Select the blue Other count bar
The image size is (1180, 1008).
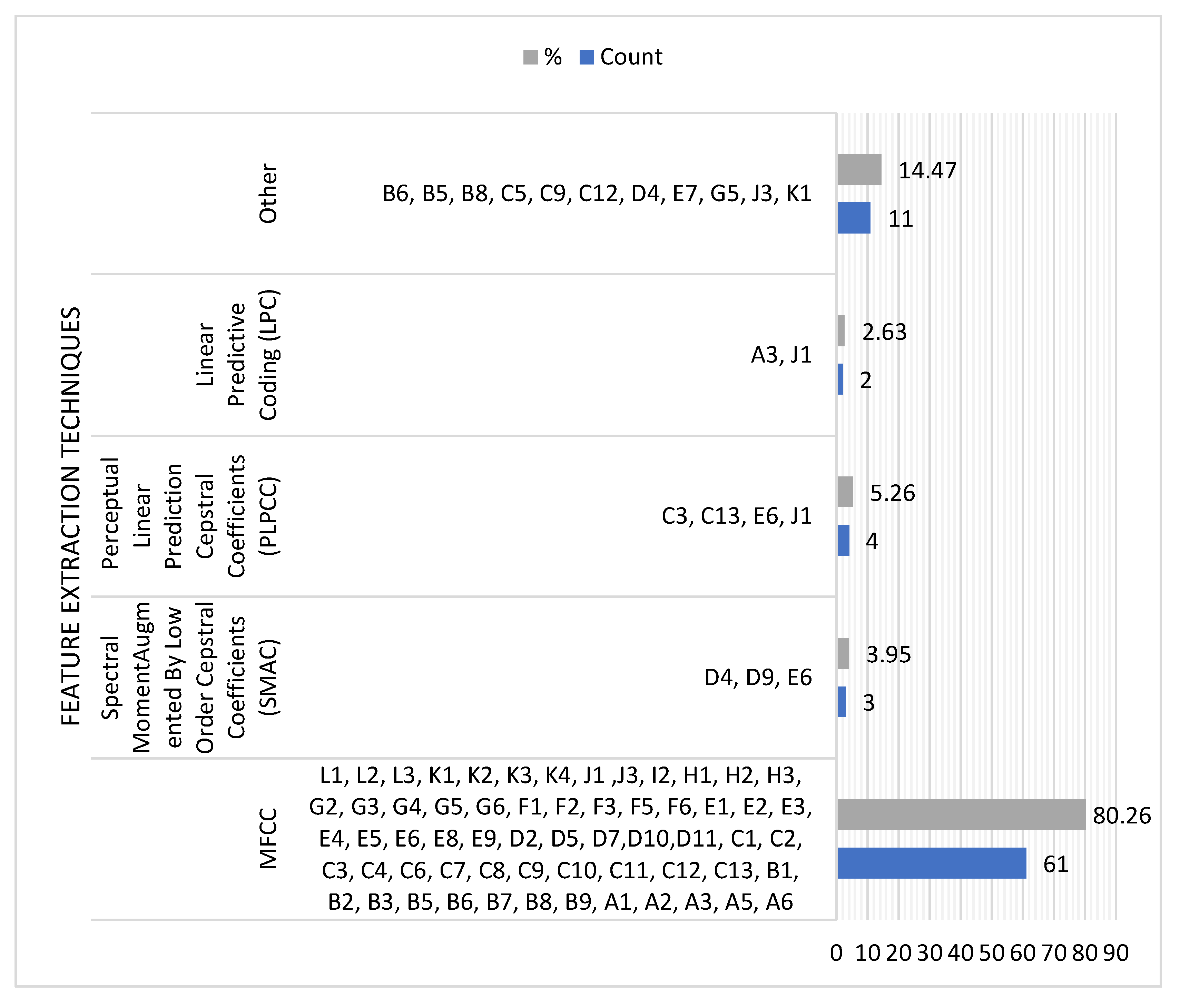tap(854, 218)
